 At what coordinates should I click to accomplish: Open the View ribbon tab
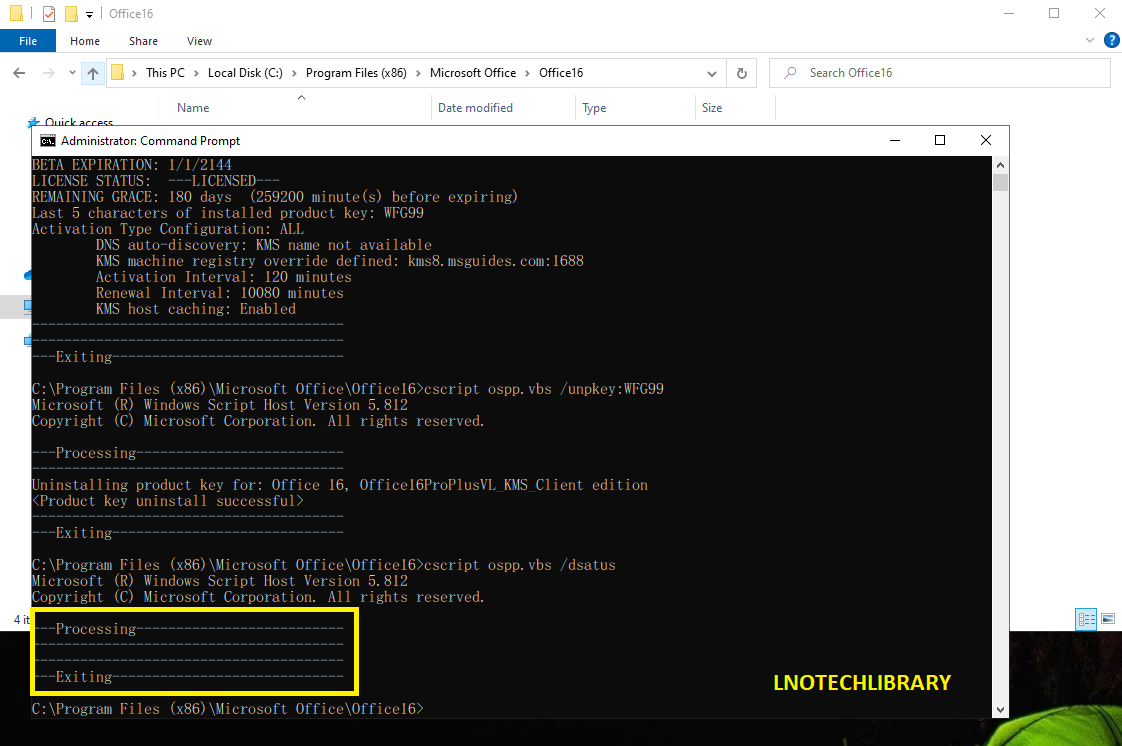pos(199,41)
